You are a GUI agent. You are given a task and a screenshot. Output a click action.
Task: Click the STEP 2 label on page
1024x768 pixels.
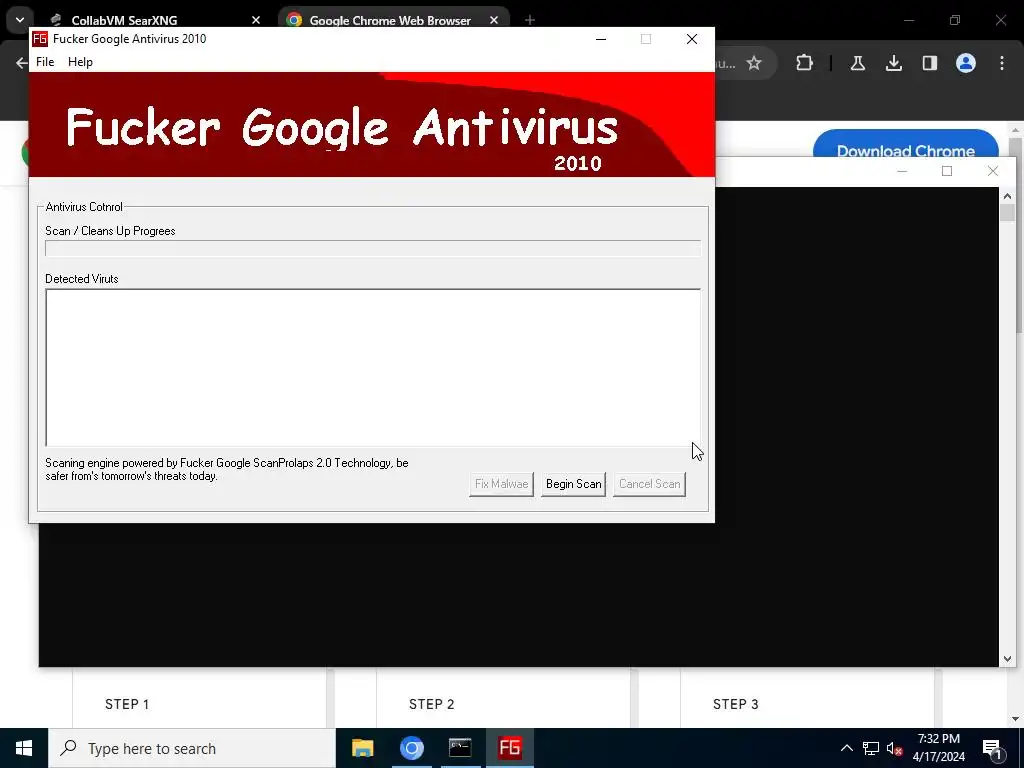(x=431, y=704)
